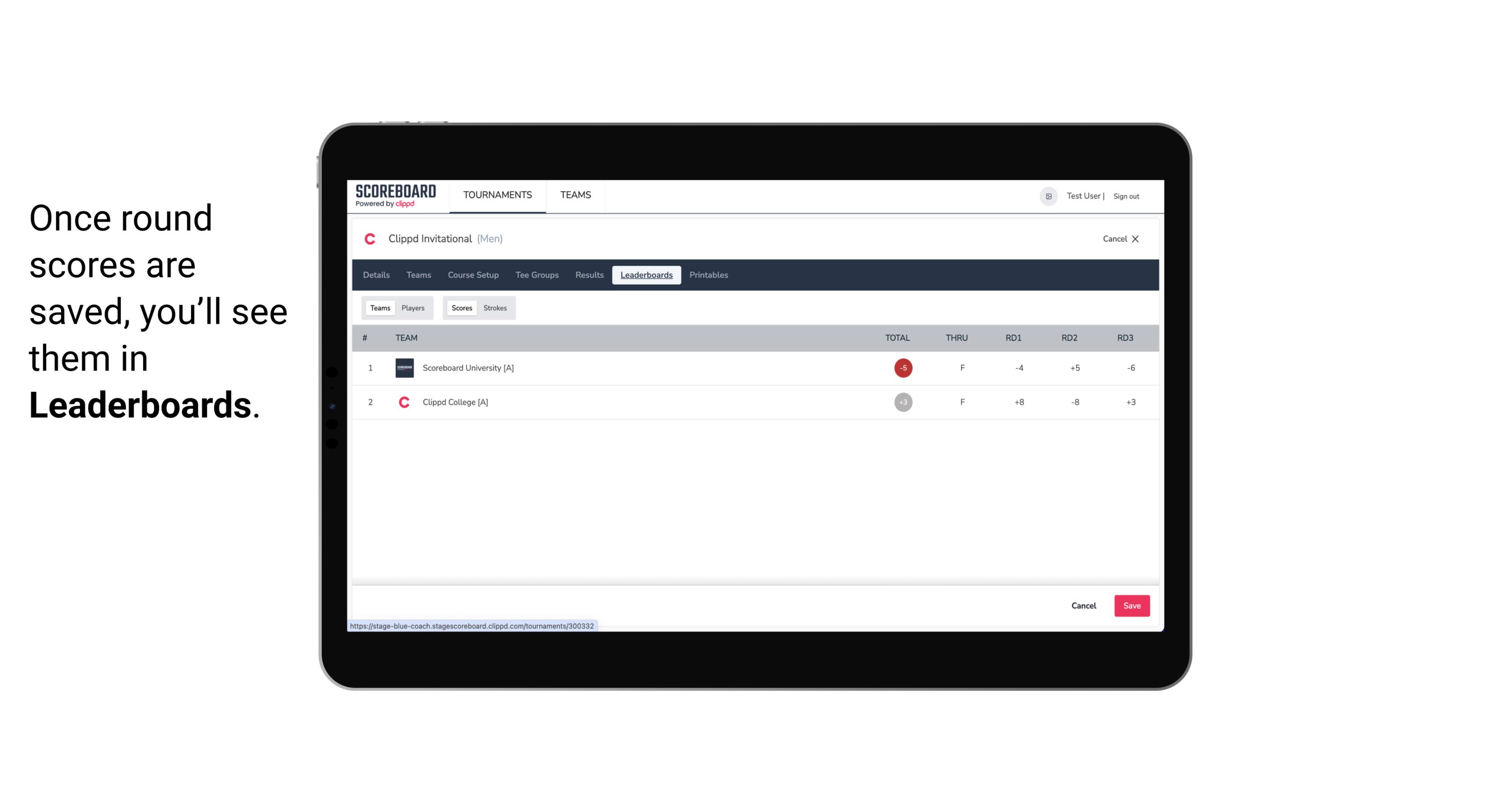Image resolution: width=1509 pixels, height=812 pixels.
Task: Toggle to Results tab view
Action: 588,275
